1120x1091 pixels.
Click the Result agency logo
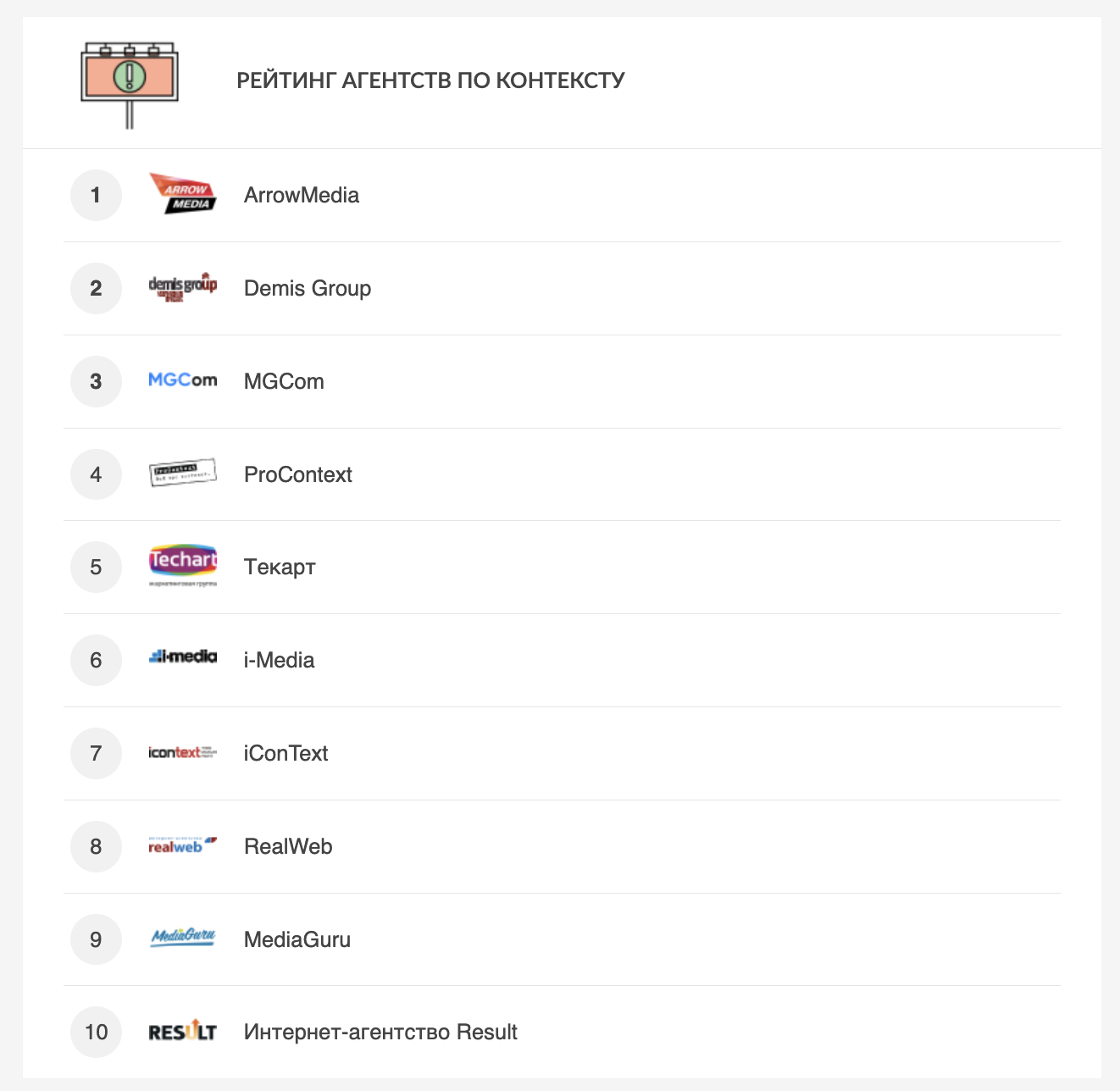tap(182, 1032)
